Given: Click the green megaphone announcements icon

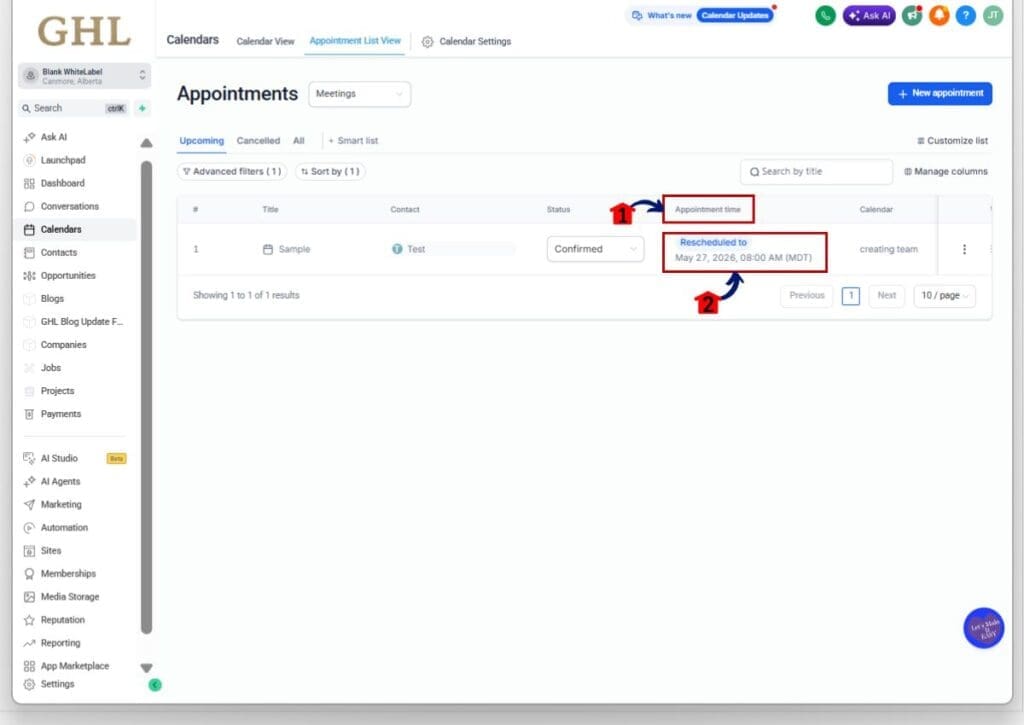Looking at the screenshot, I should pos(912,16).
